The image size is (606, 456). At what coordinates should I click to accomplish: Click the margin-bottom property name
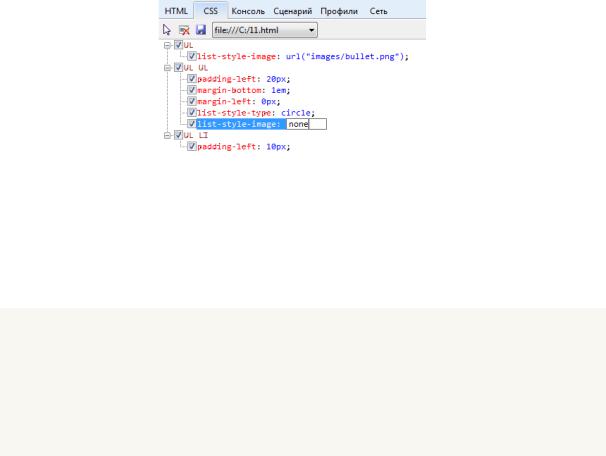click(229, 90)
